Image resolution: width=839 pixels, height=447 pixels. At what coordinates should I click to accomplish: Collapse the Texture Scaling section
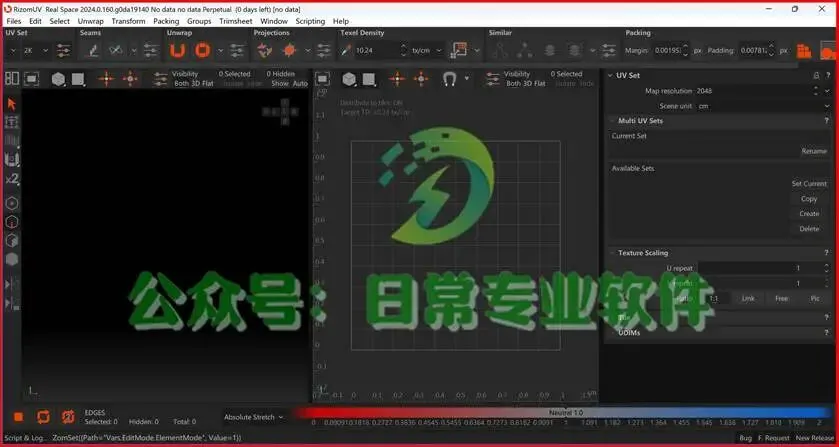coord(613,253)
